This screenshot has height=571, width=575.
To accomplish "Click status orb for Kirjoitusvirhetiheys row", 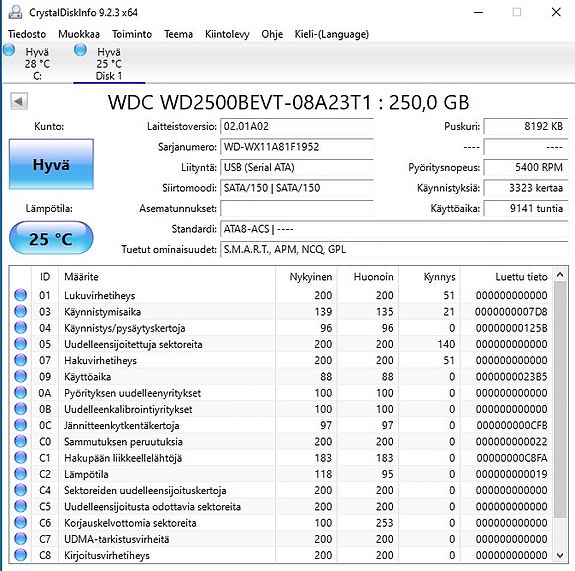I will [21, 555].
